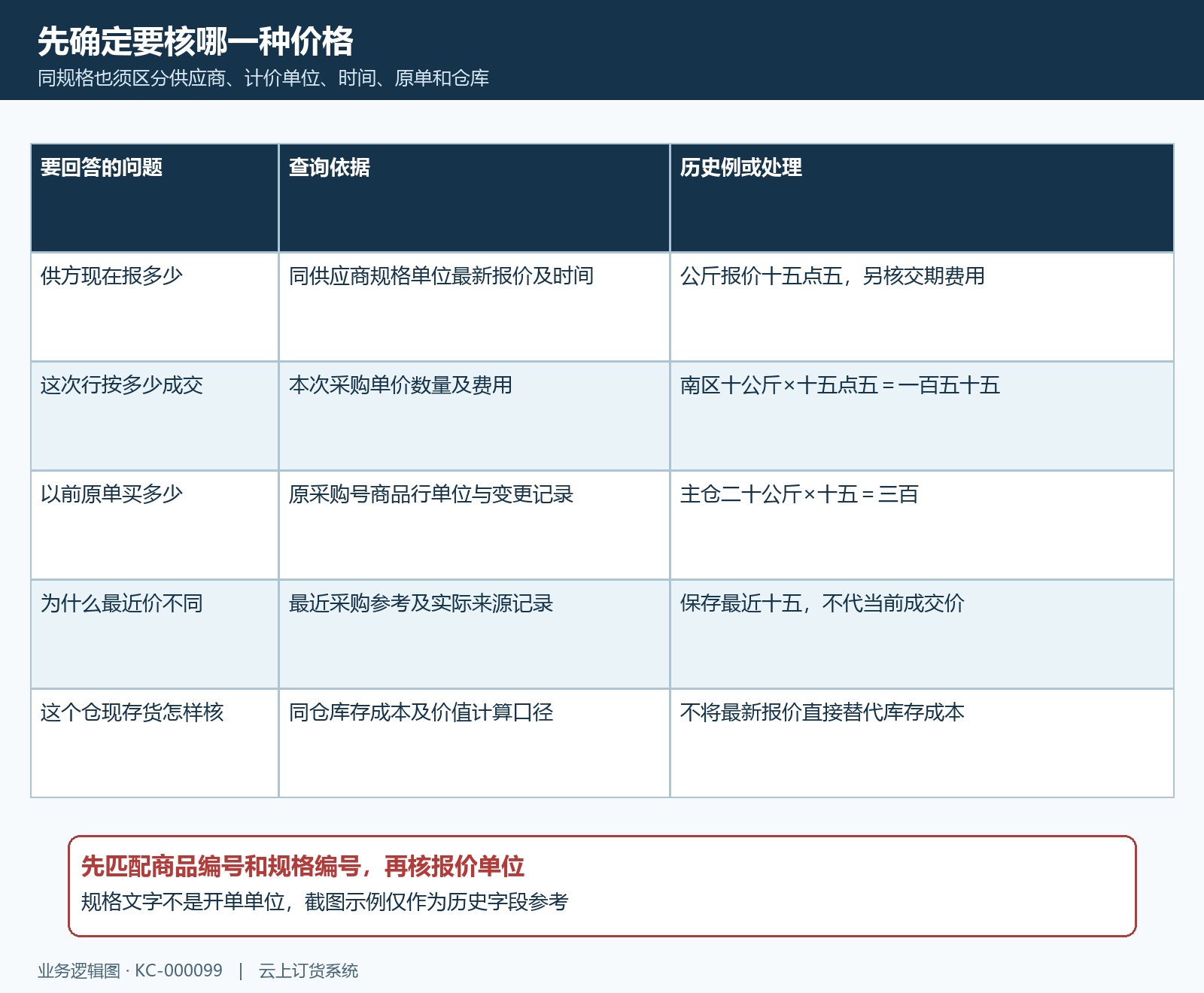Click footer text 云上订货系统
The image size is (1204, 993).
pos(309,971)
